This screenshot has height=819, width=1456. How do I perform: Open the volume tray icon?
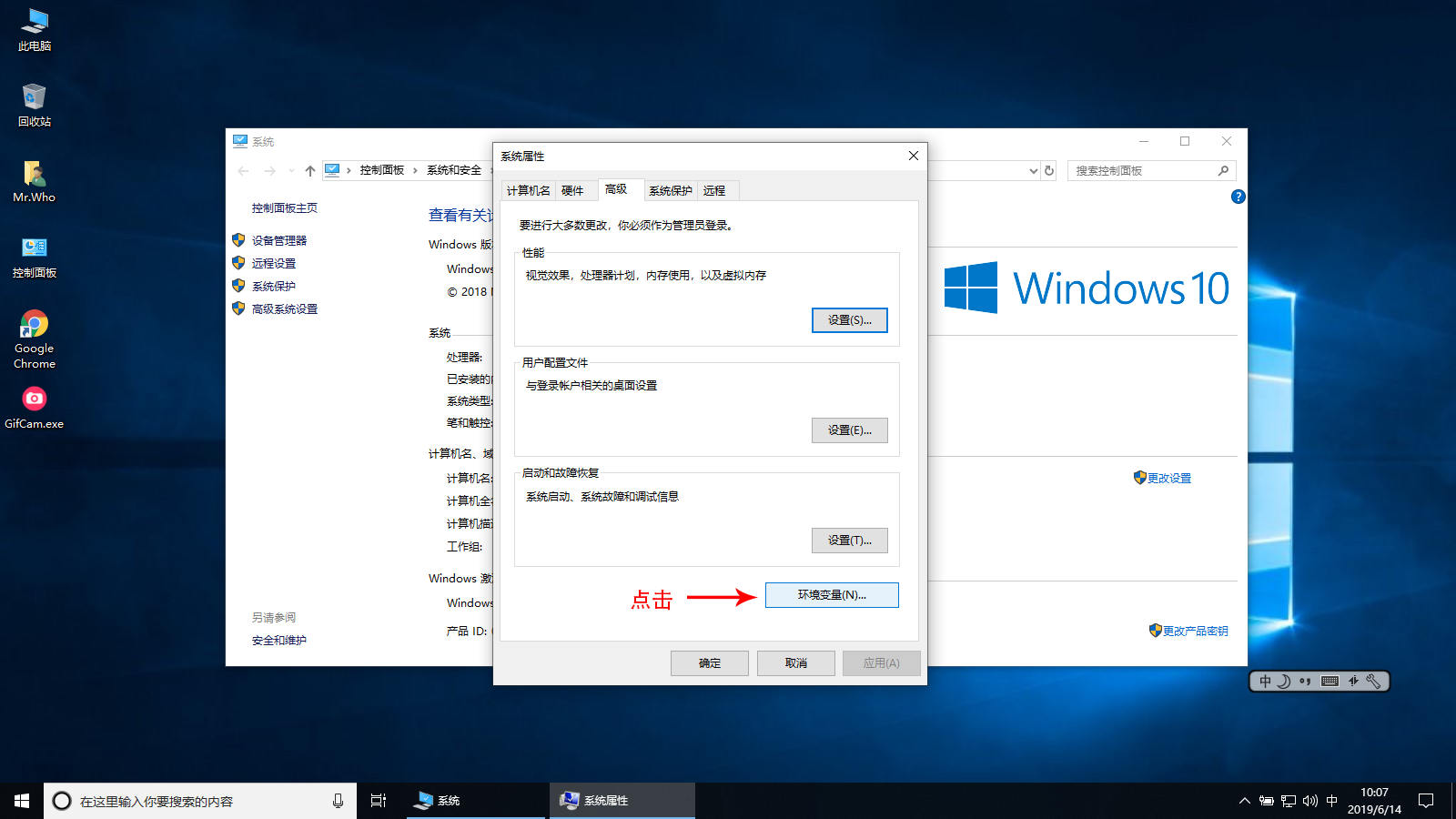1310,801
